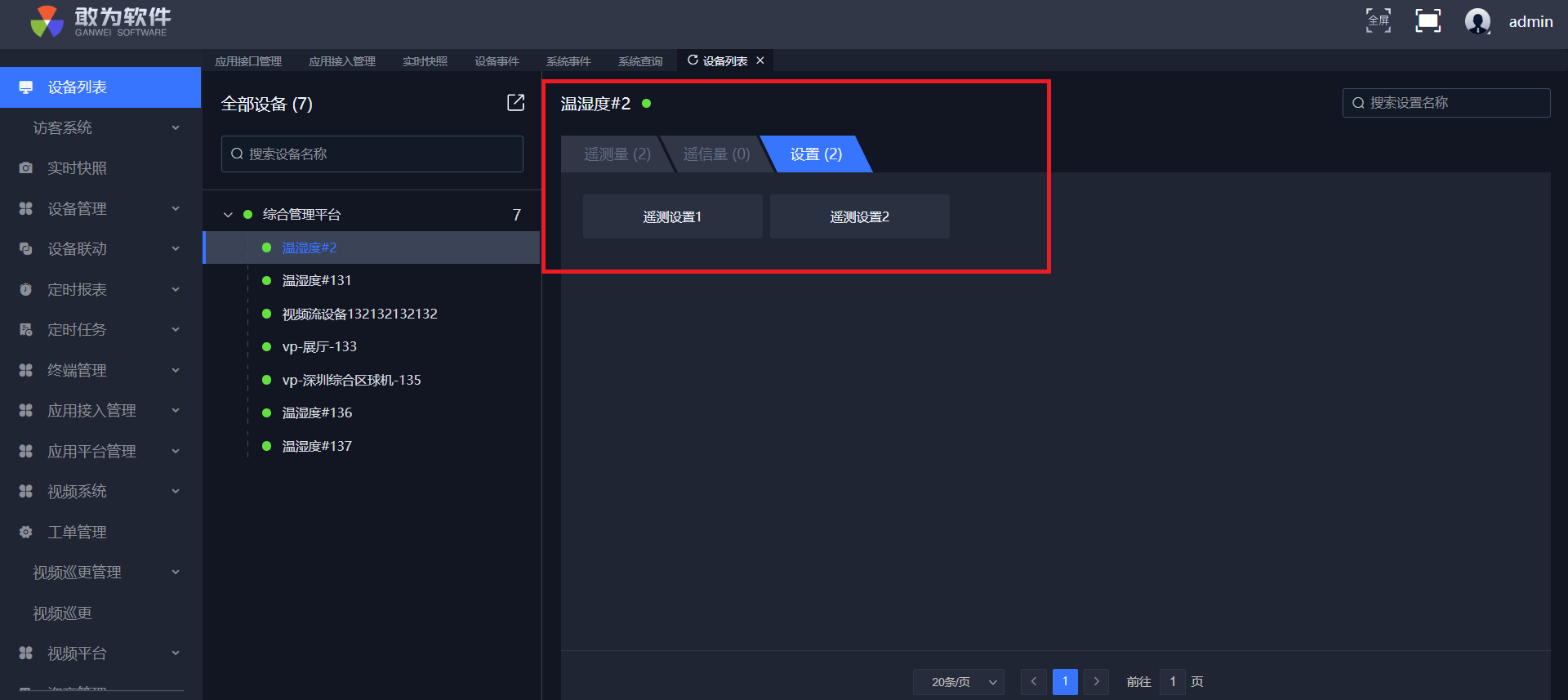Click the 定时任务 sidebar icon

26,329
